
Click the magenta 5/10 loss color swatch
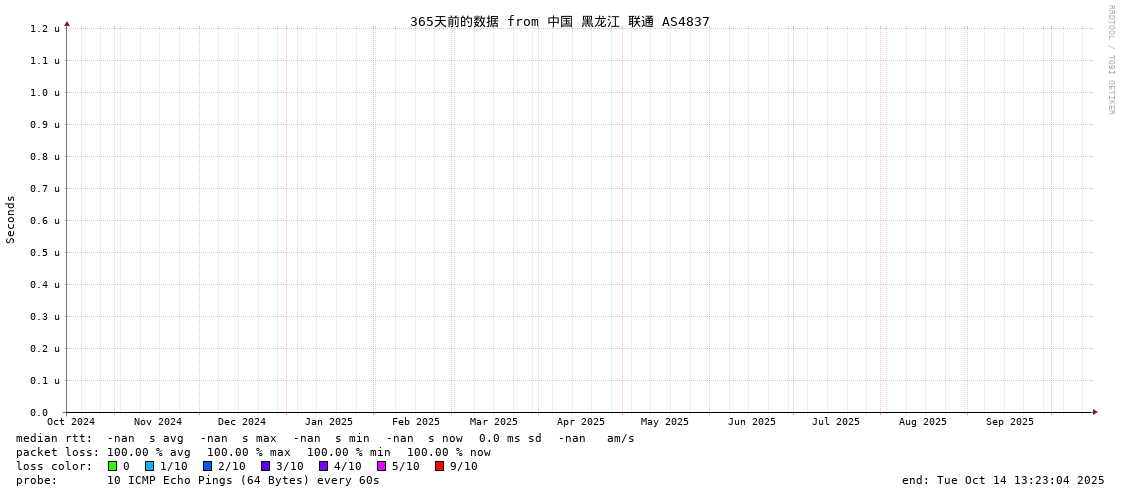[x=382, y=466]
